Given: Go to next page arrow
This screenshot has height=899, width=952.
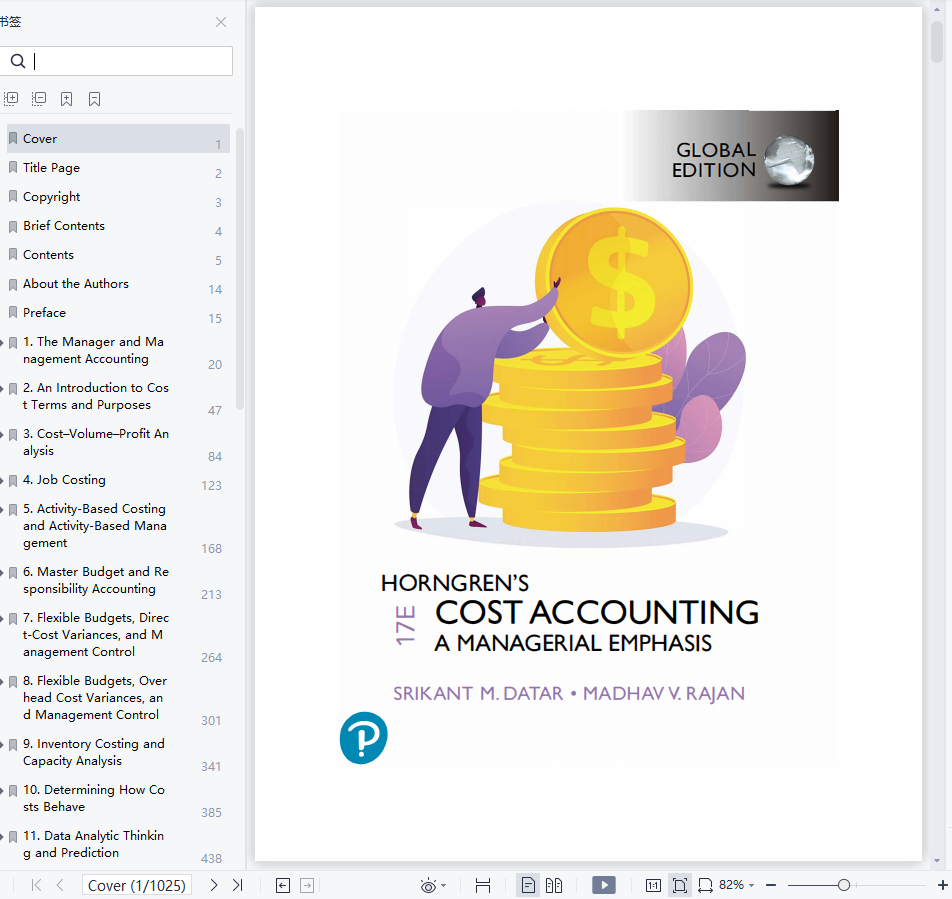Looking at the screenshot, I should 214,885.
